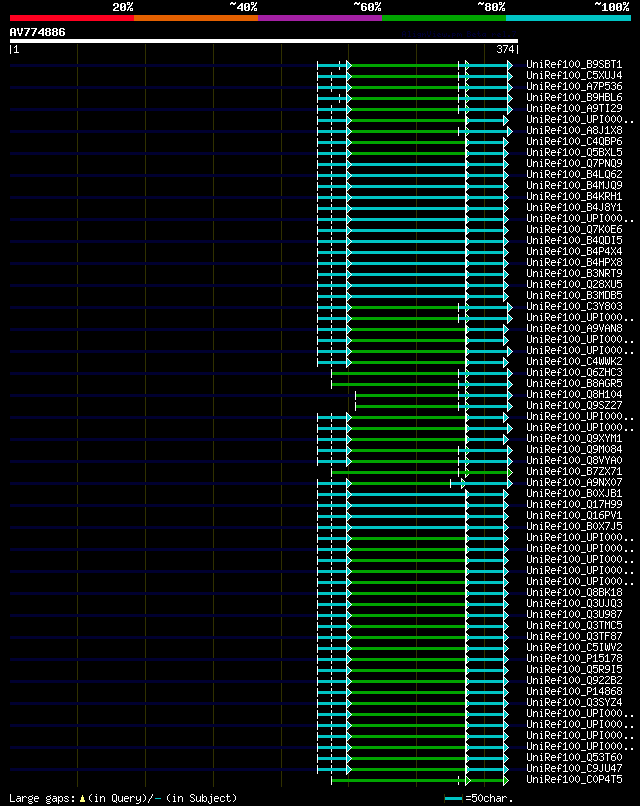Select the UniRef100_Q8BK18 entry
This screenshot has width=640, height=806.
click(x=574, y=592)
